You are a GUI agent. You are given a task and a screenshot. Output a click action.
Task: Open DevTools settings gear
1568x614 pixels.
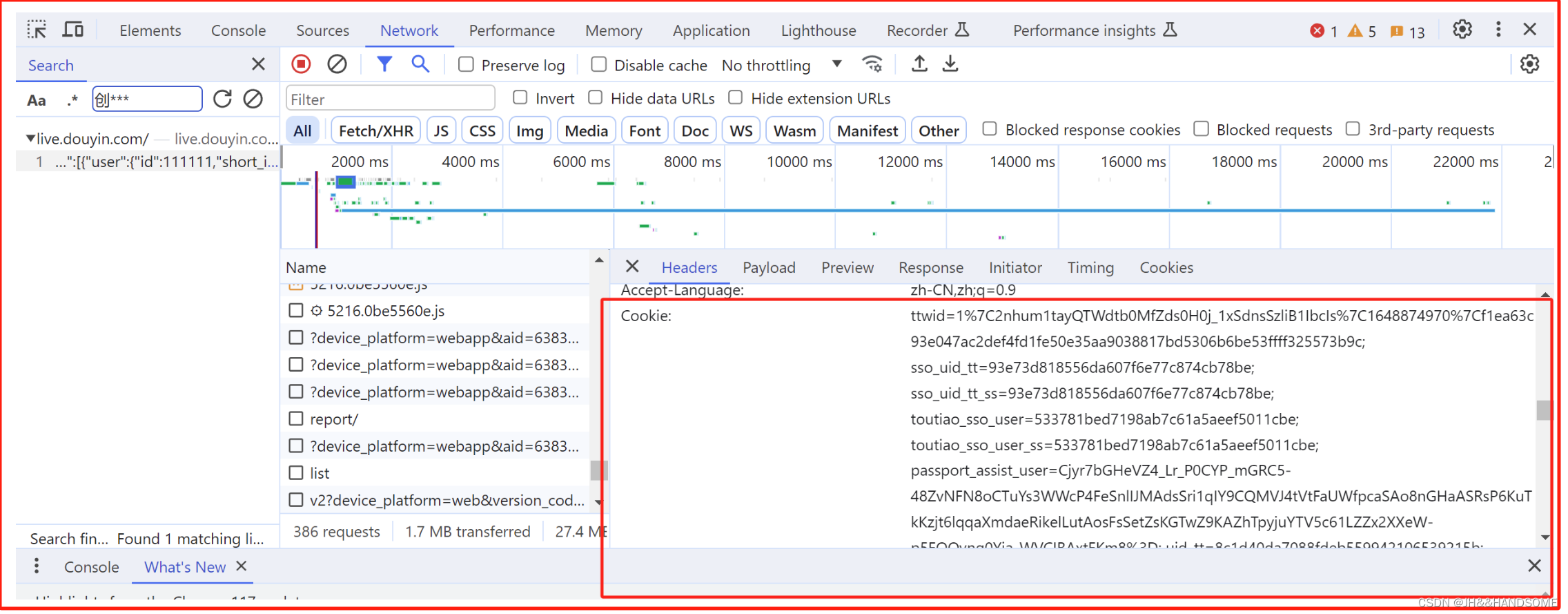[1462, 30]
